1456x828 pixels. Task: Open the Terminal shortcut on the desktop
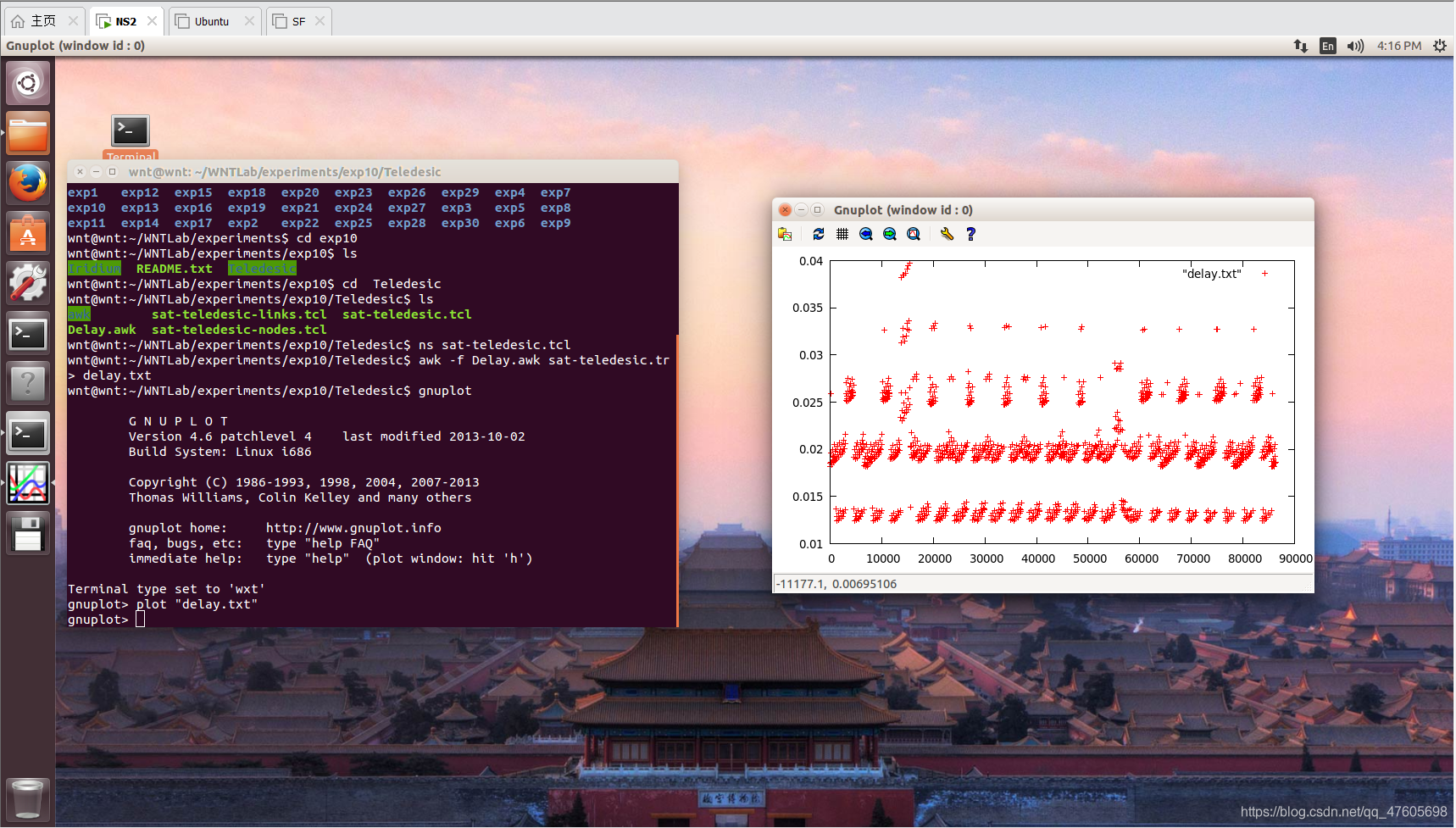131,136
